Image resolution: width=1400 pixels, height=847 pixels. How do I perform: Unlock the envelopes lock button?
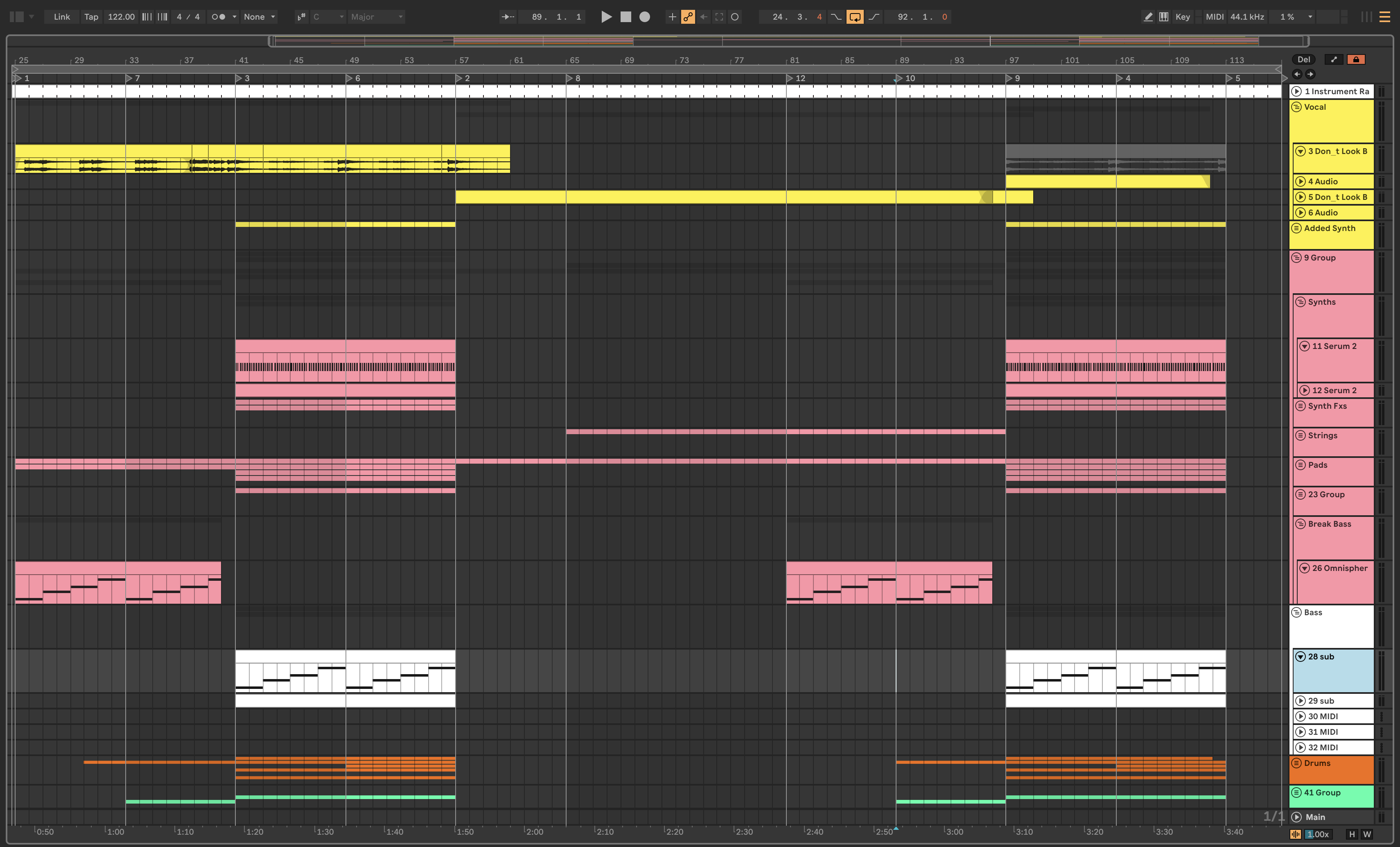pos(1356,60)
